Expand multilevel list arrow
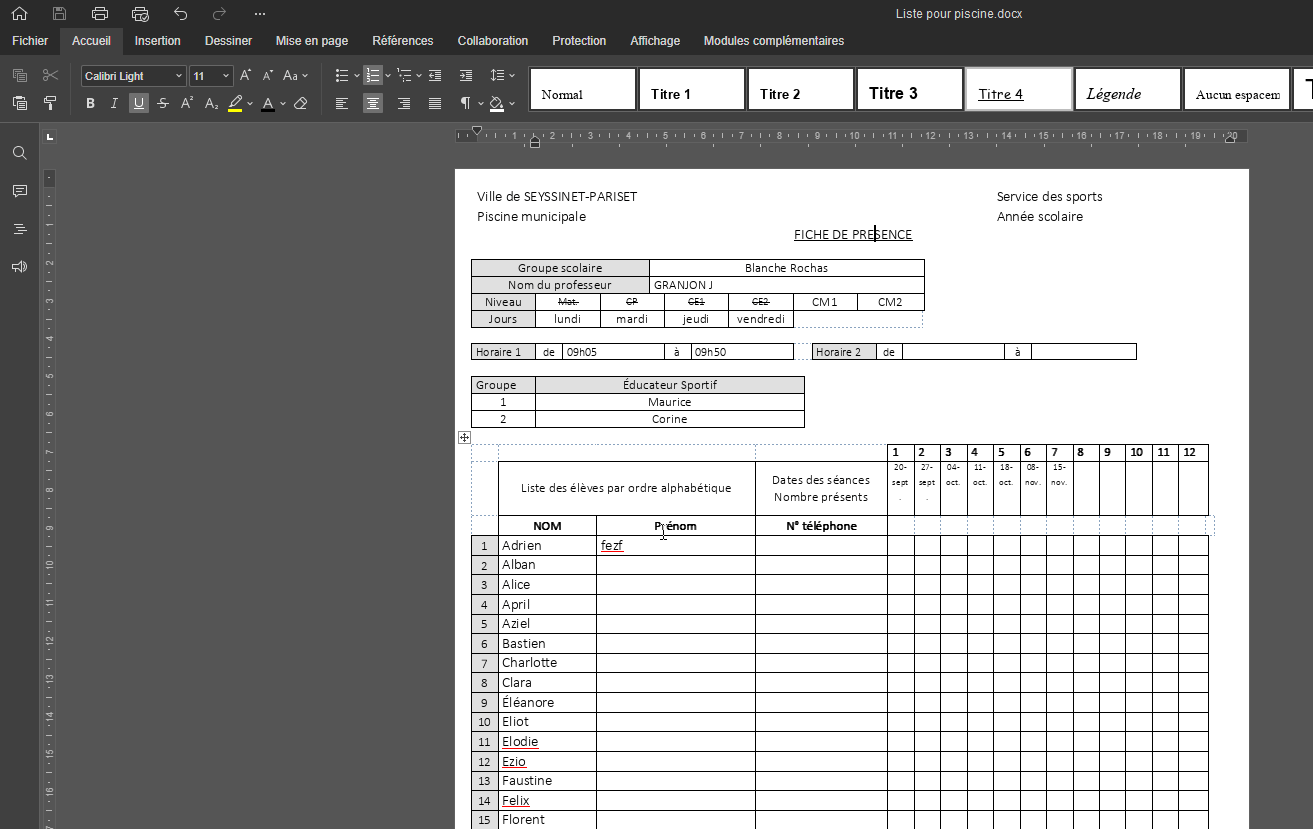 [x=419, y=76]
